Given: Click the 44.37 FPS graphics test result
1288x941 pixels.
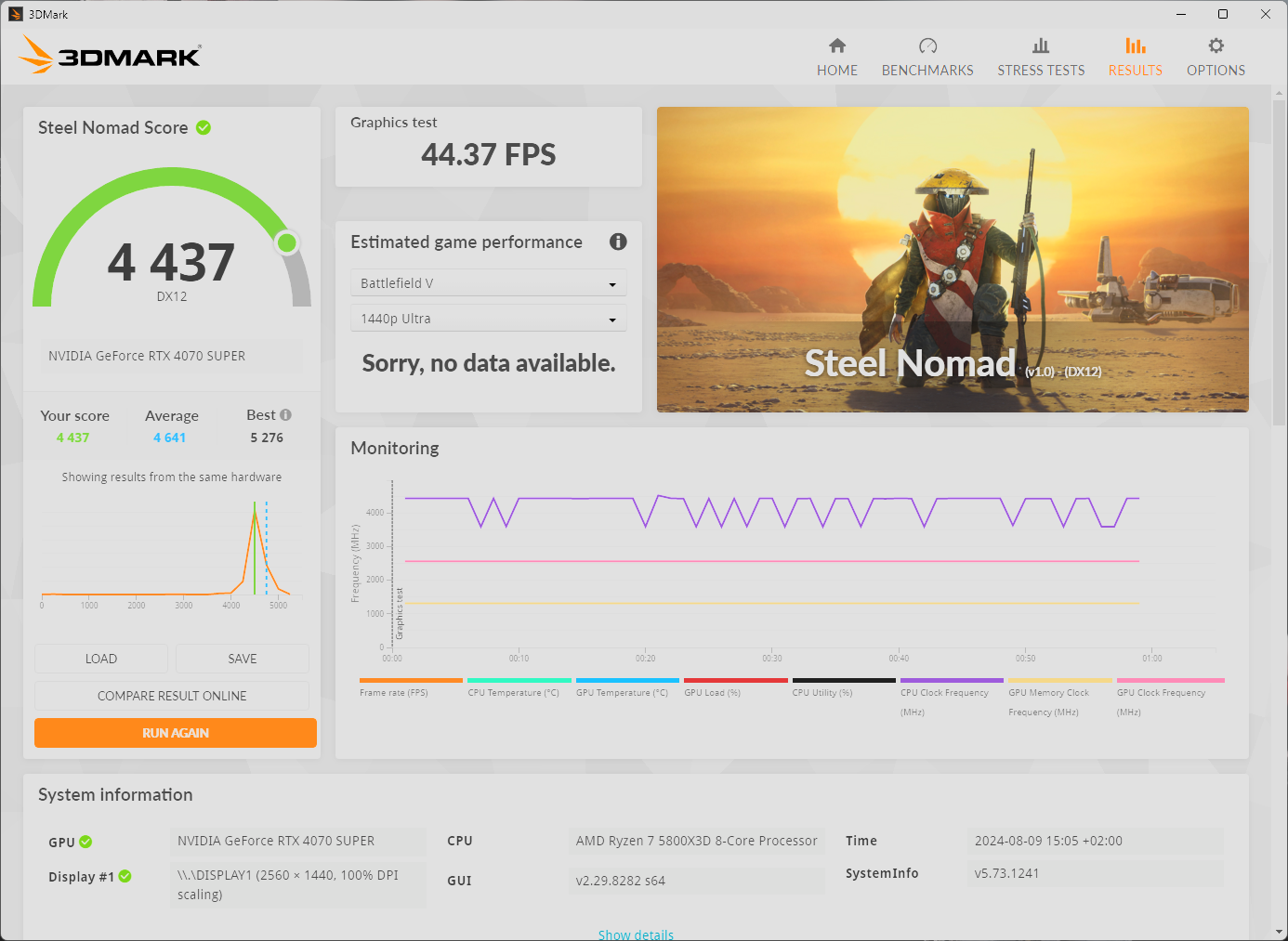Looking at the screenshot, I should [489, 154].
